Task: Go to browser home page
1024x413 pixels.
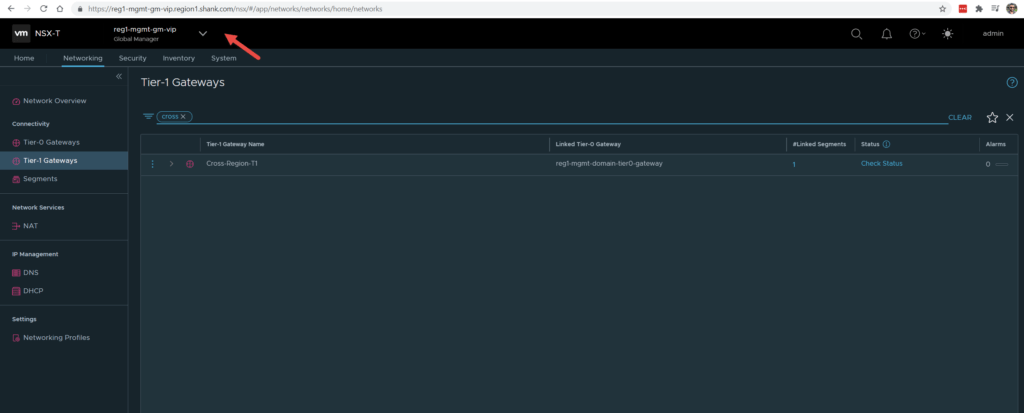Action: pyautogui.click(x=59, y=9)
